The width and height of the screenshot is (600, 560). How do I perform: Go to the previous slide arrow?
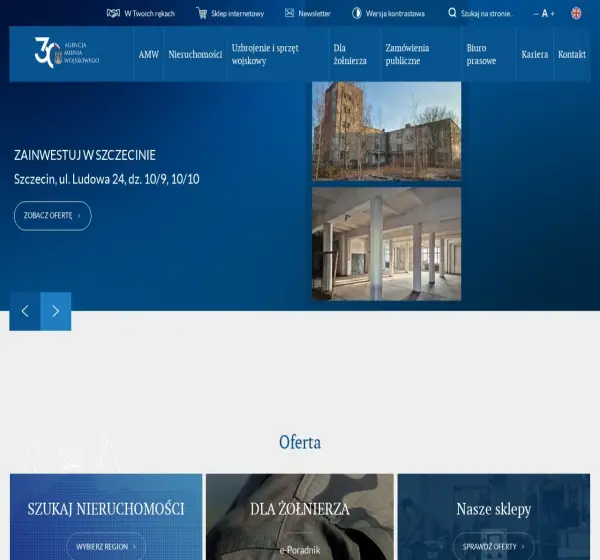(x=25, y=311)
